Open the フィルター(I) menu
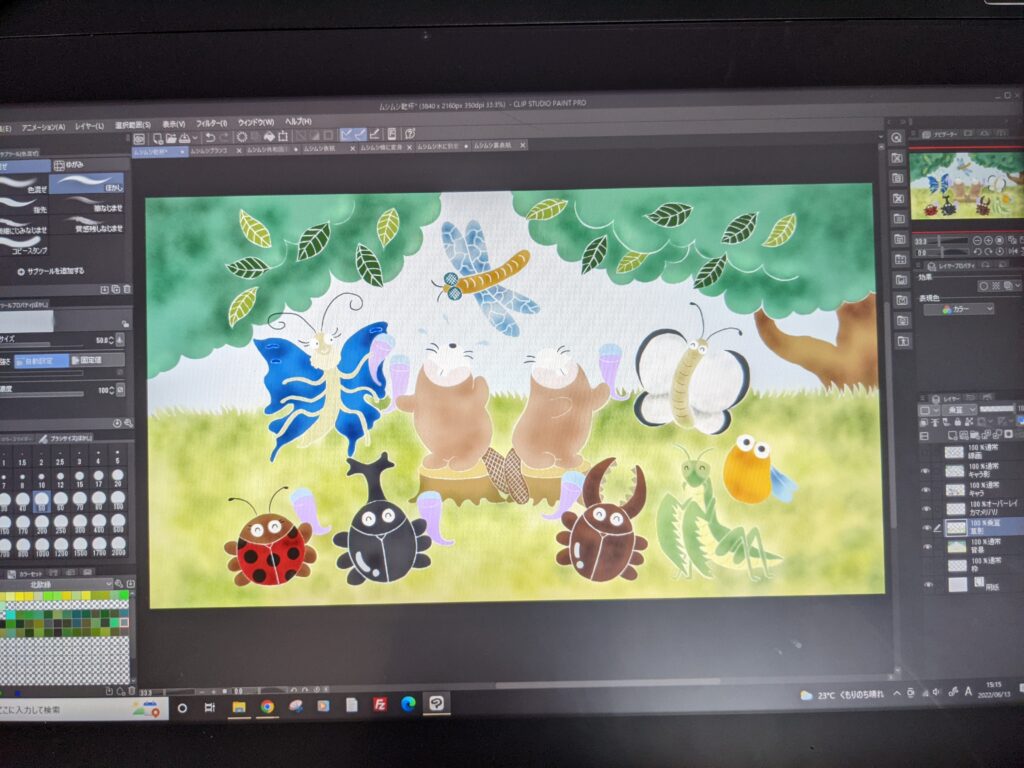The width and height of the screenshot is (1024, 768). coord(212,123)
